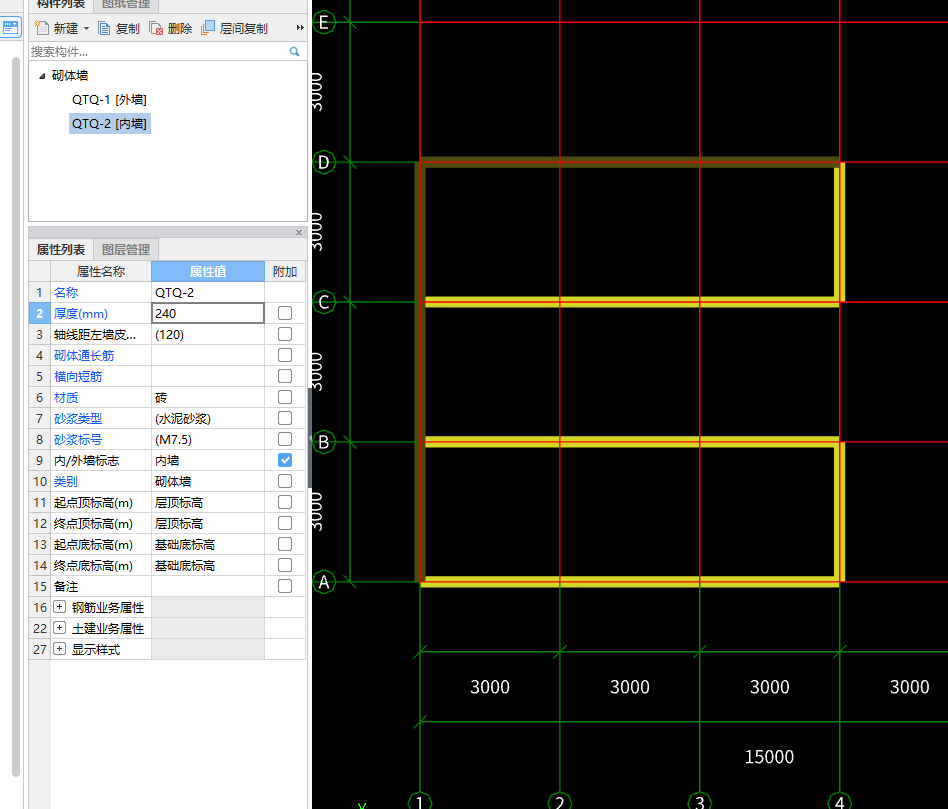Click the blue panel icon in left sidebar
Screen dimensions: 948x809
[x=10, y=27]
